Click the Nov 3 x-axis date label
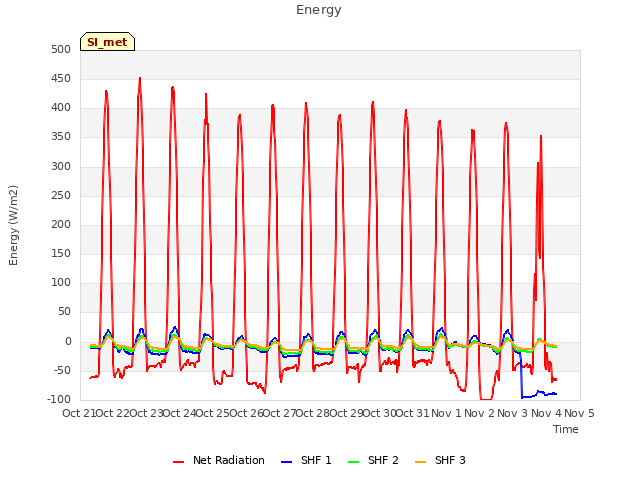This screenshot has width=640, height=480. pos(513,413)
